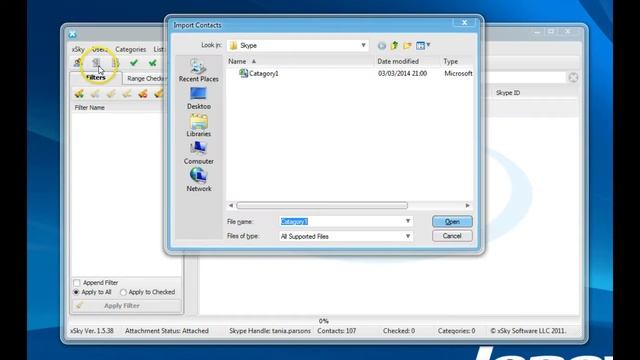Viewport: 640px width, 360px height.
Task: Click the Catagory1 file name text
Action: [x=264, y=73]
